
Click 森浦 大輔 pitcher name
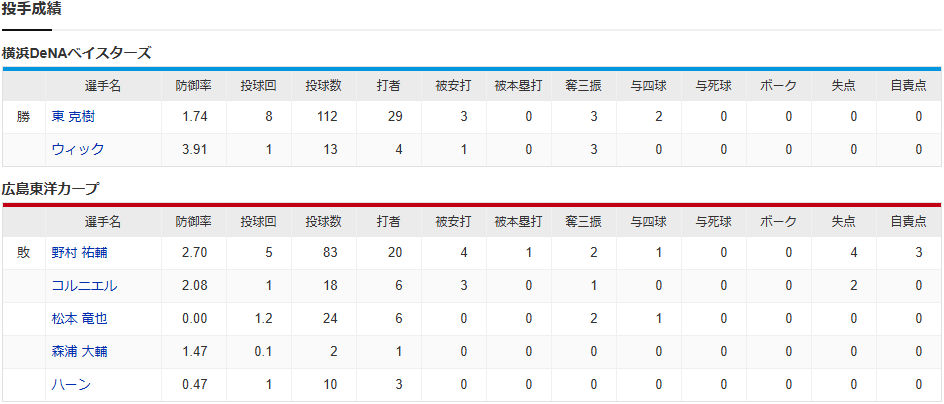coord(79,351)
